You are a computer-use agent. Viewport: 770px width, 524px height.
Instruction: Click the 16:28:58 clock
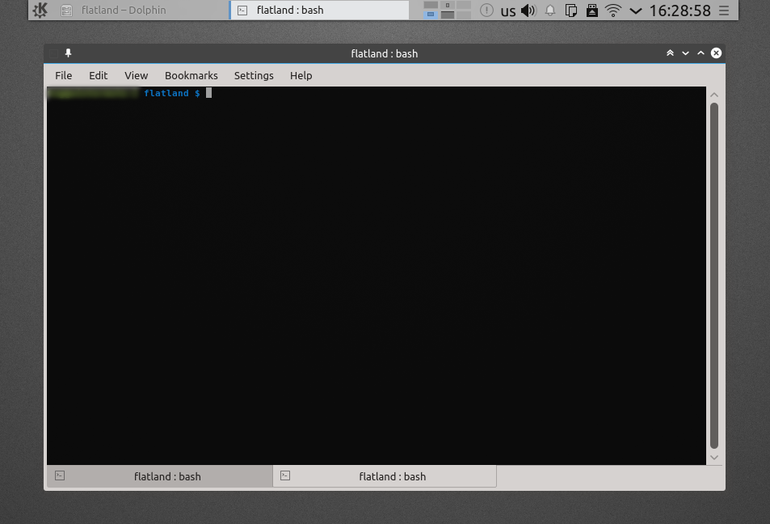[x=680, y=10]
